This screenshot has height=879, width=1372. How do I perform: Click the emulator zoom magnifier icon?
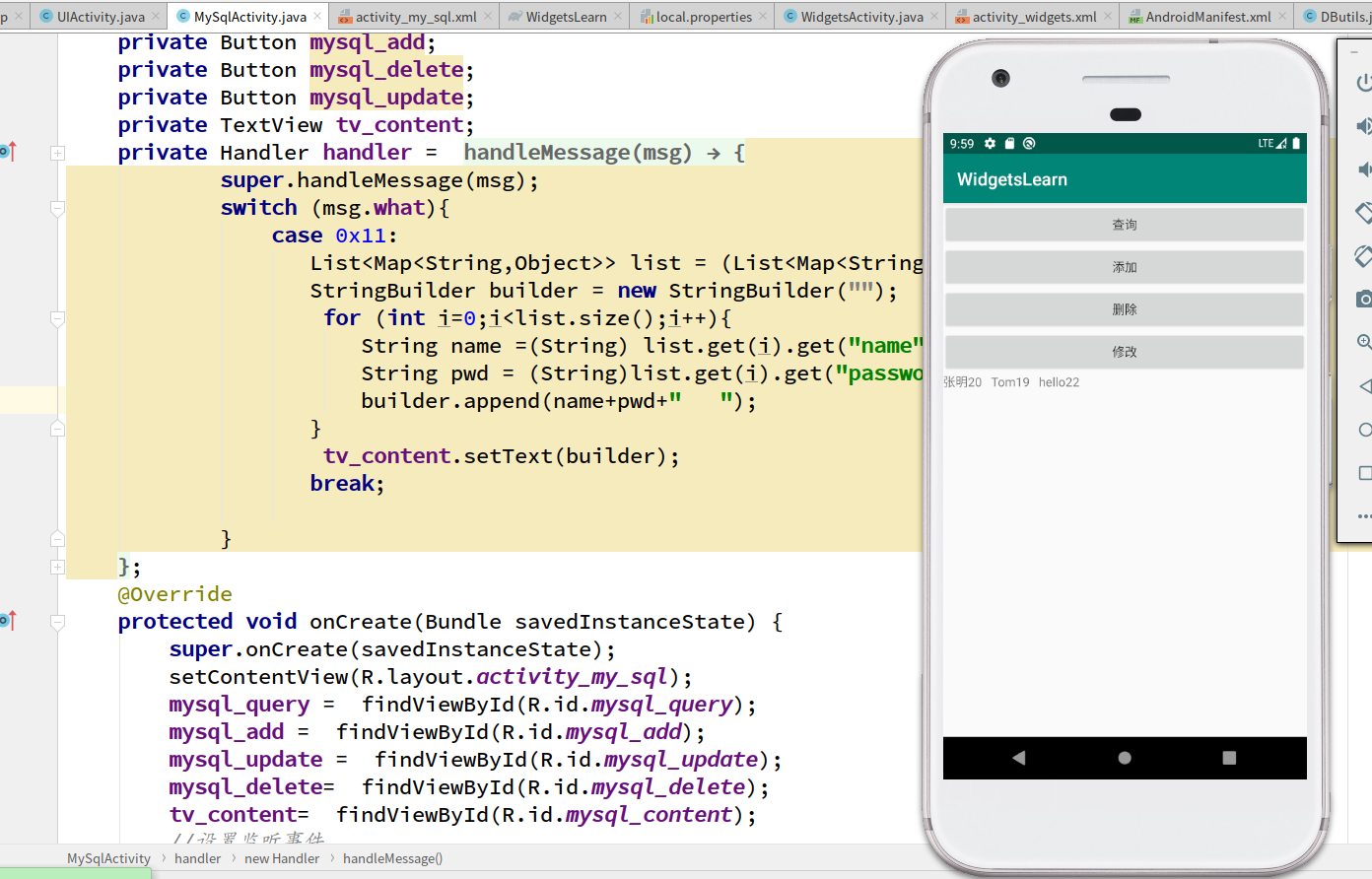1364,342
